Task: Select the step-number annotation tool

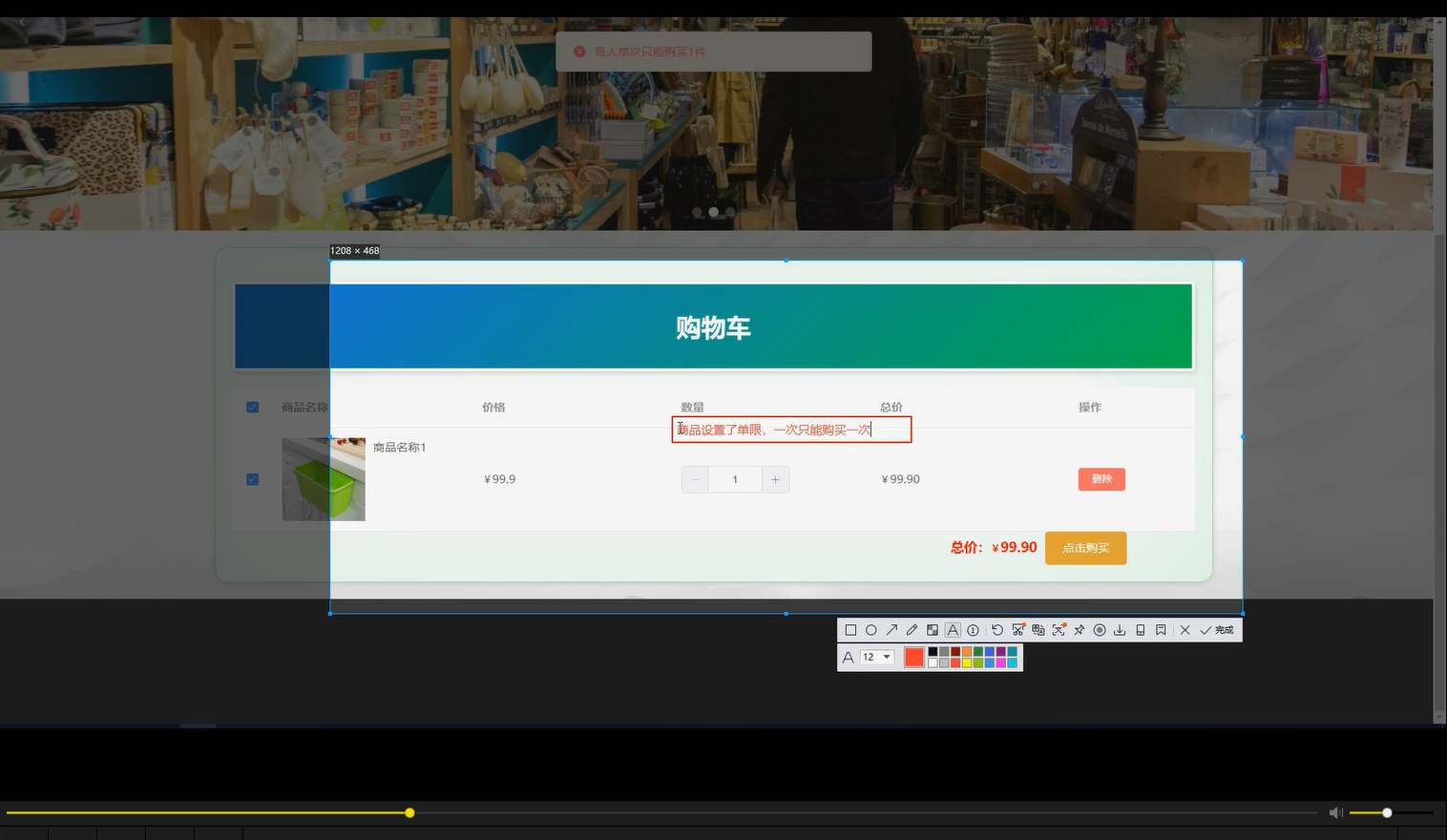Action: (973, 630)
